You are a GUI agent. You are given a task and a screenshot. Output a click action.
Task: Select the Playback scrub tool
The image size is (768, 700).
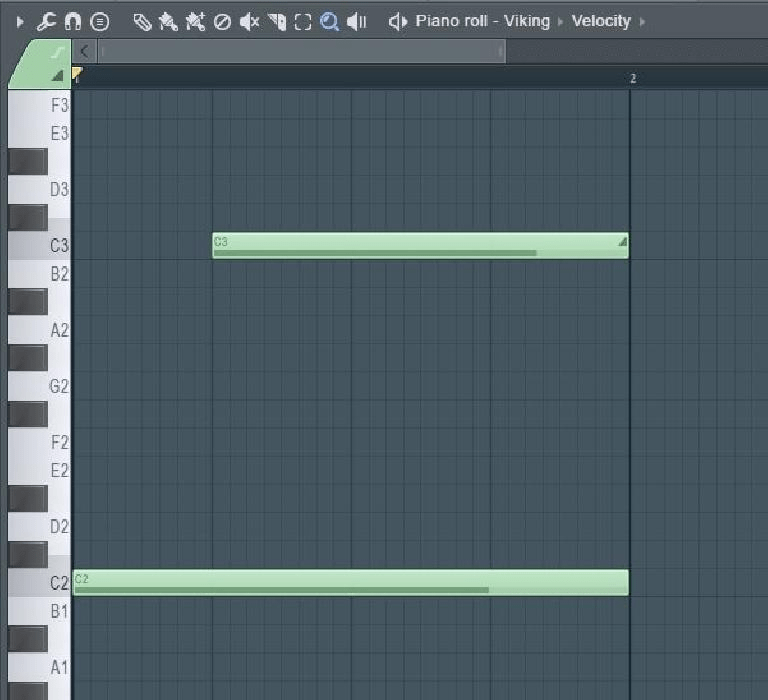(357, 22)
